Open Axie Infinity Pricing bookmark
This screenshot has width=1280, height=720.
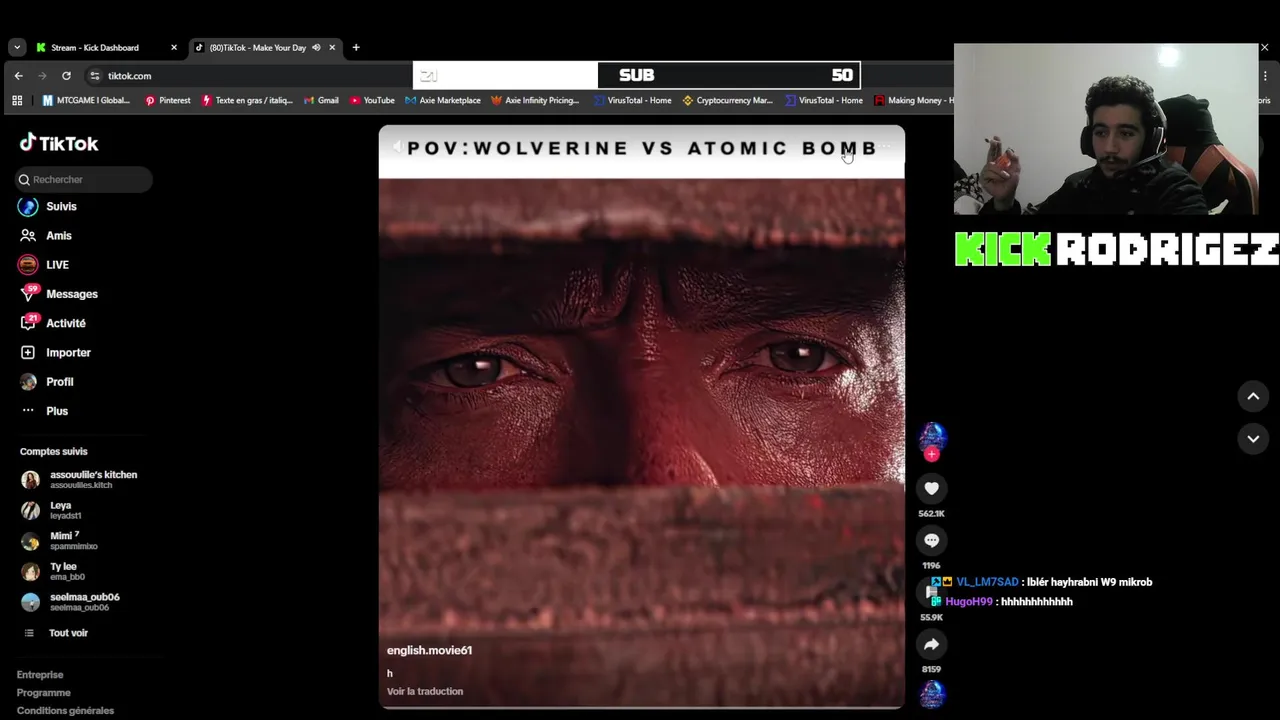[535, 100]
